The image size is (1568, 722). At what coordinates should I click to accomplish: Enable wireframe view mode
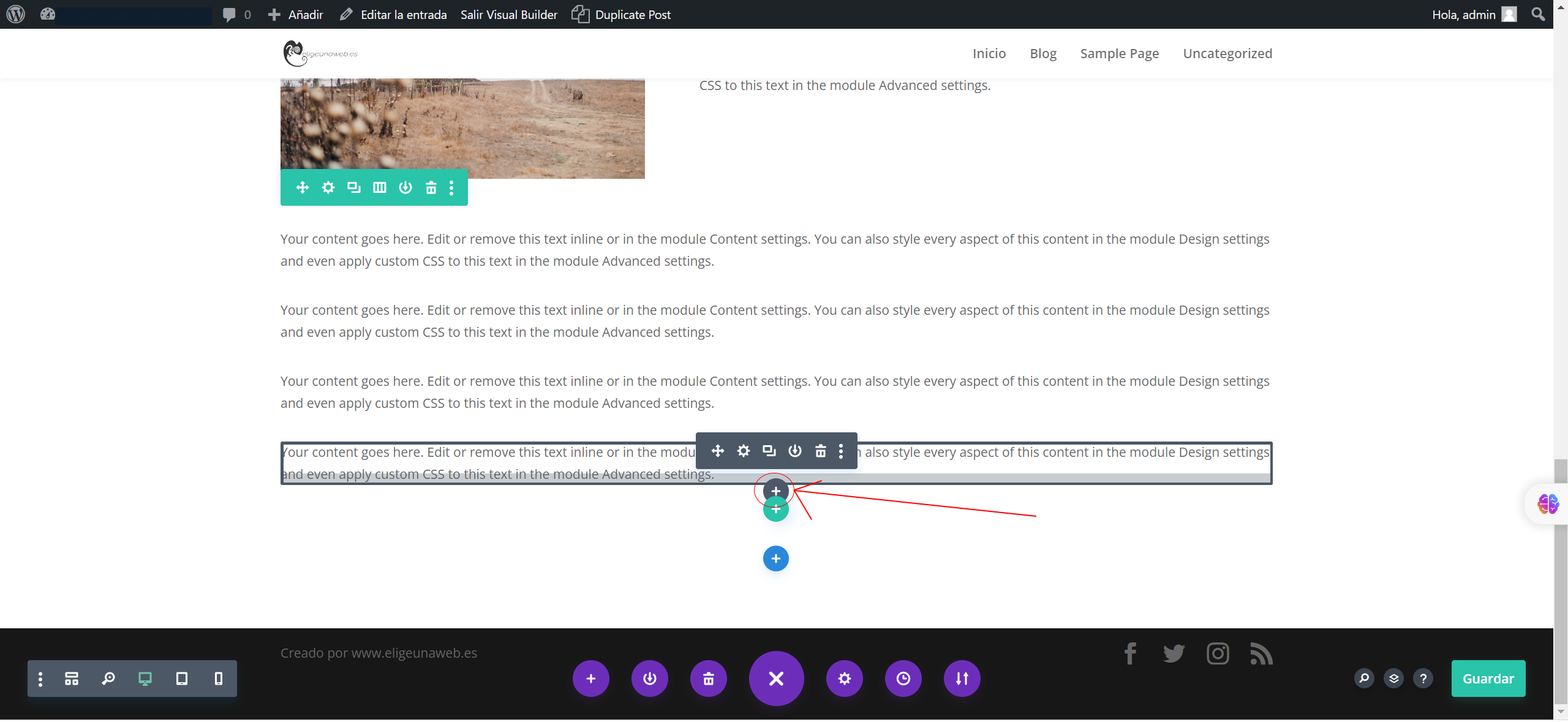tap(72, 679)
